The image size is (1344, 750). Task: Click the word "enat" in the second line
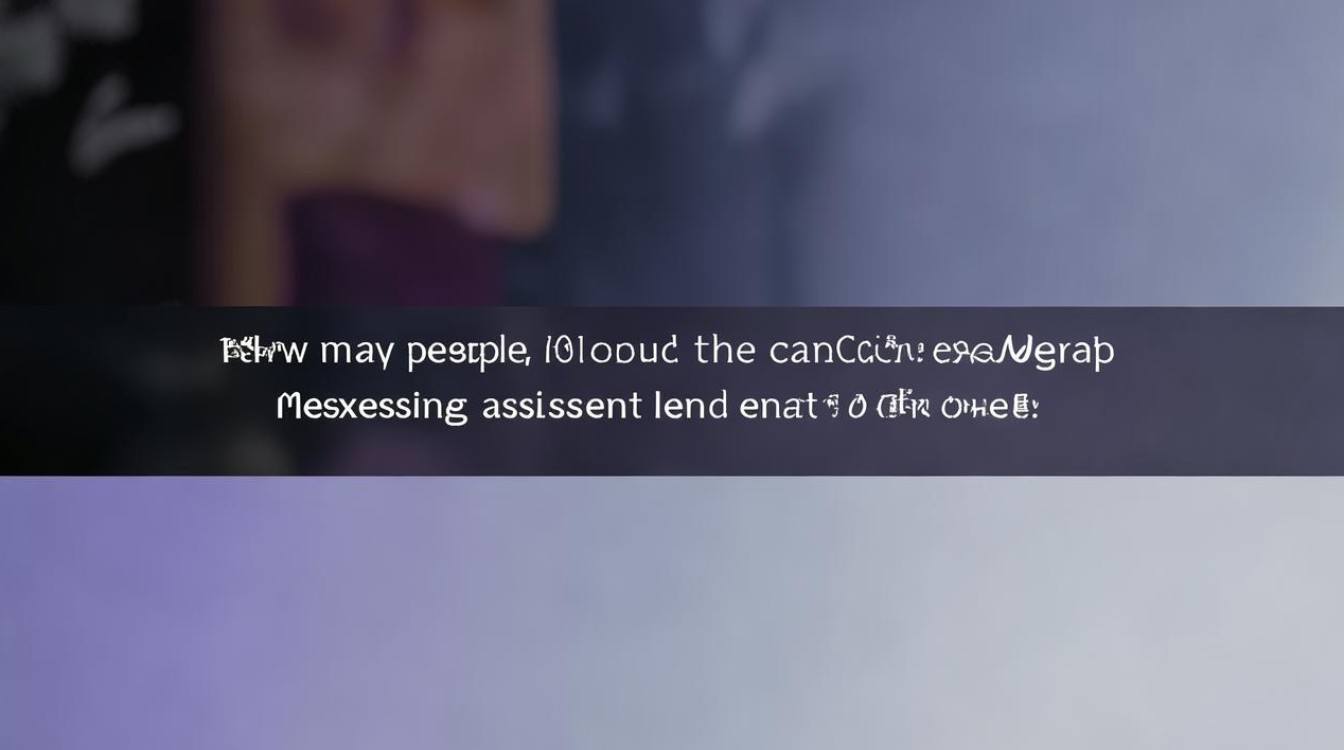pos(778,406)
